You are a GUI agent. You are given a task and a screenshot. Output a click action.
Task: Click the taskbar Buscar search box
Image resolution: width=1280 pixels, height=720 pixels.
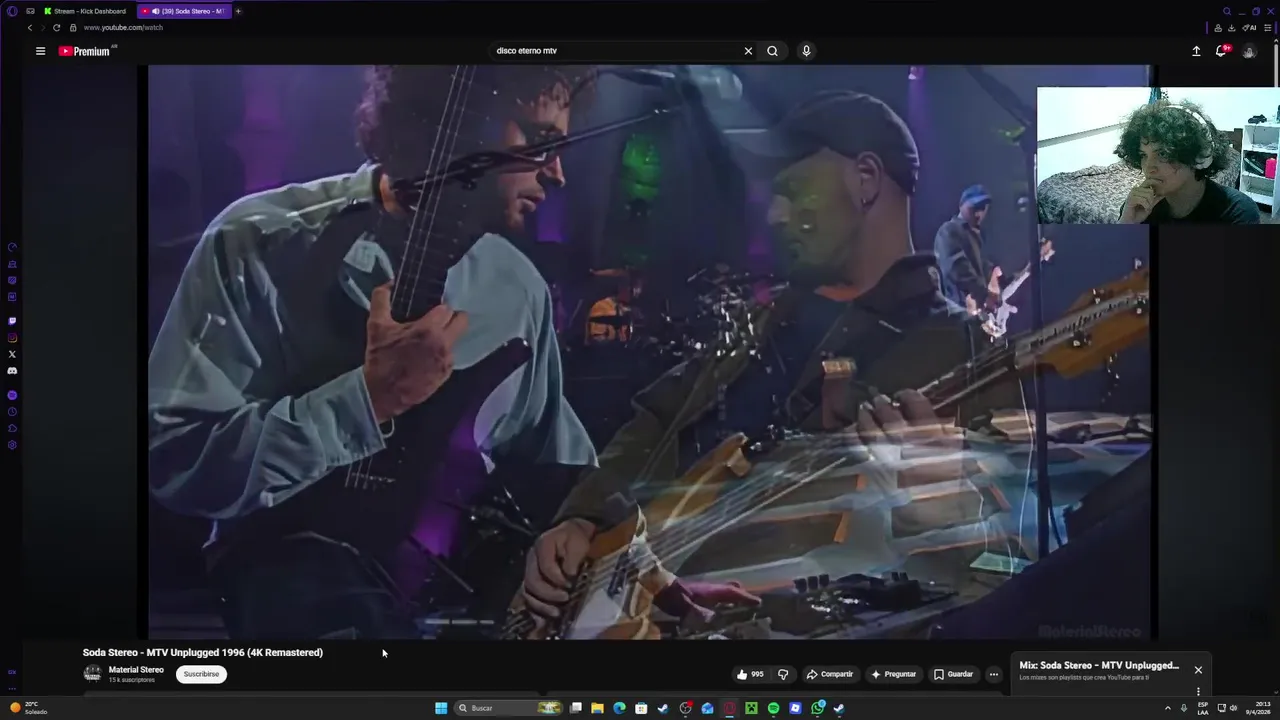pos(510,708)
